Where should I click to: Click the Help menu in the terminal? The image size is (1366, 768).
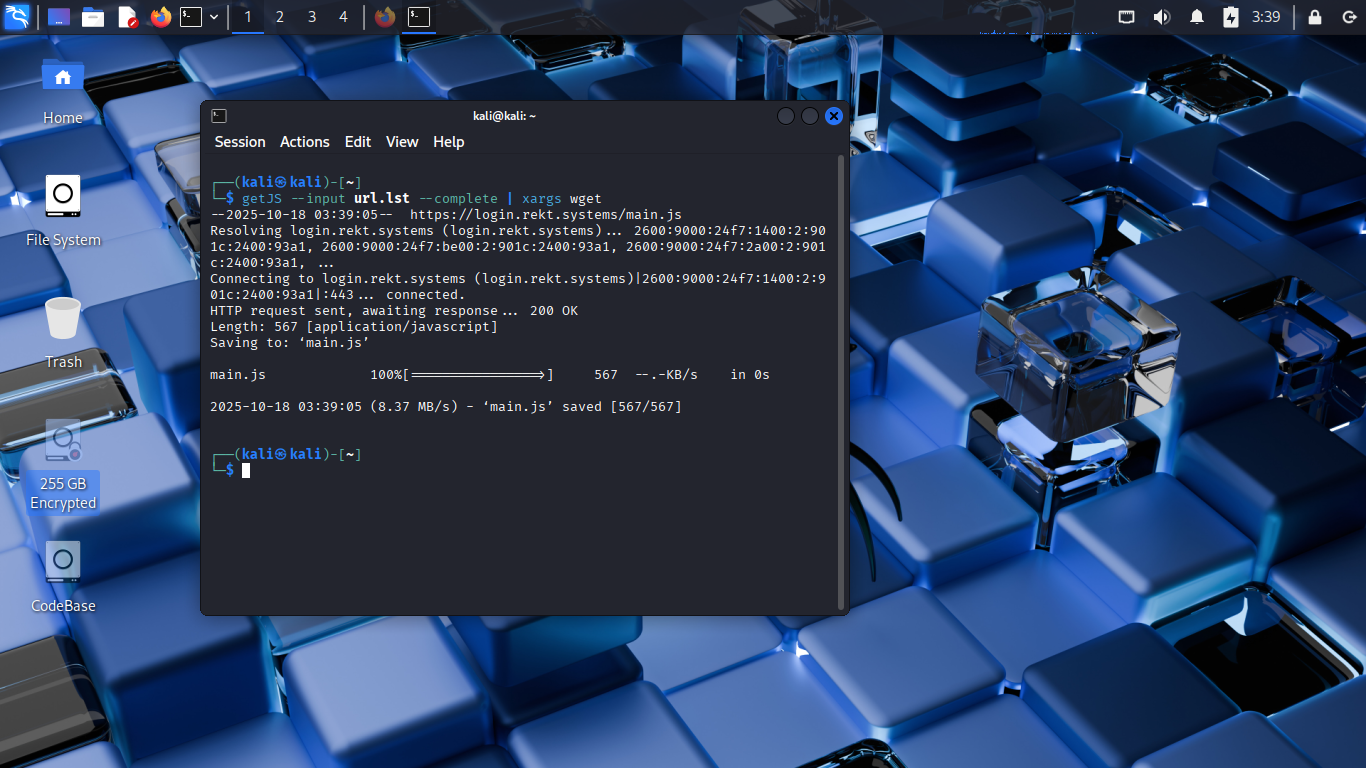tap(448, 142)
